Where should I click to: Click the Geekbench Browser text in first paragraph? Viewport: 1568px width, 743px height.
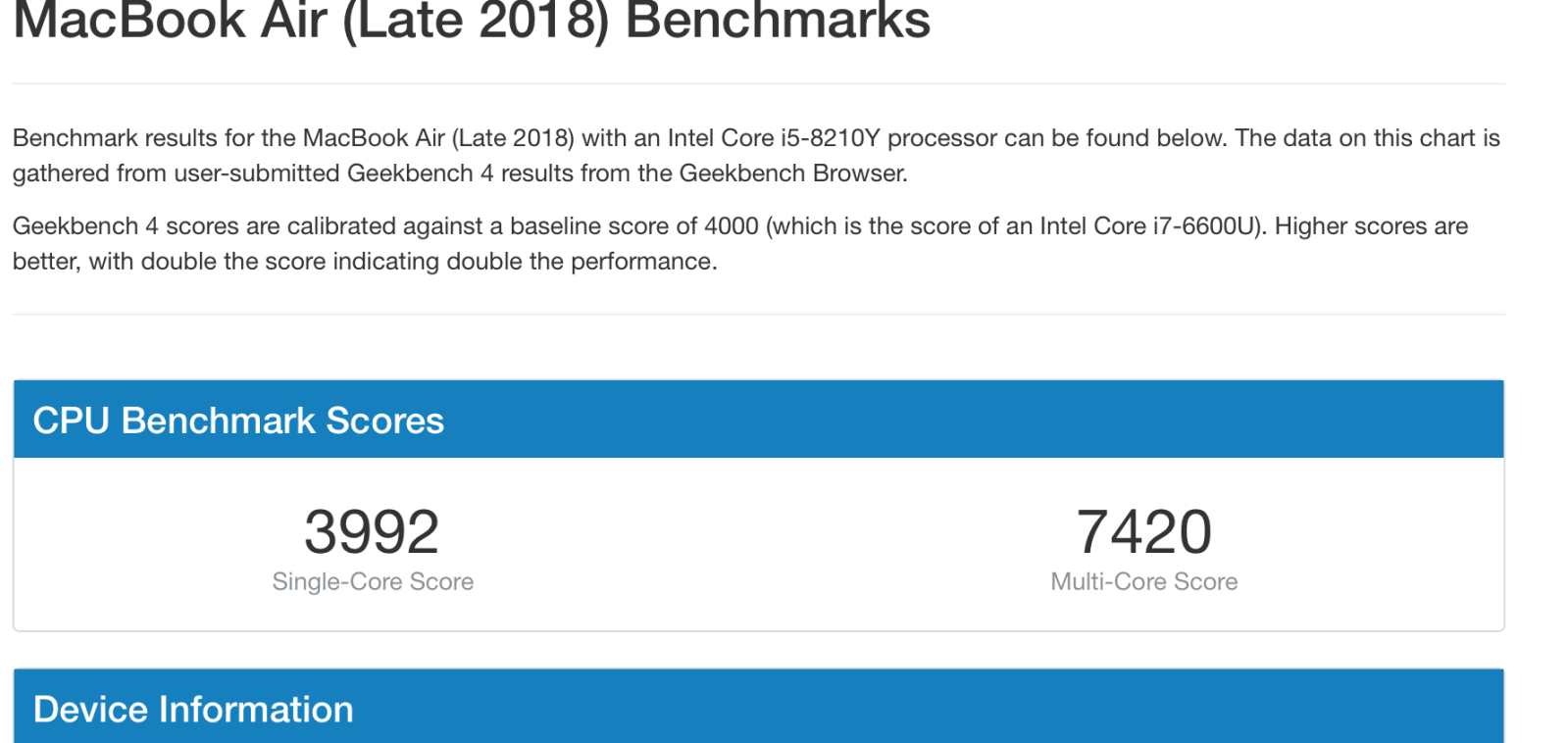pyautogui.click(x=792, y=173)
